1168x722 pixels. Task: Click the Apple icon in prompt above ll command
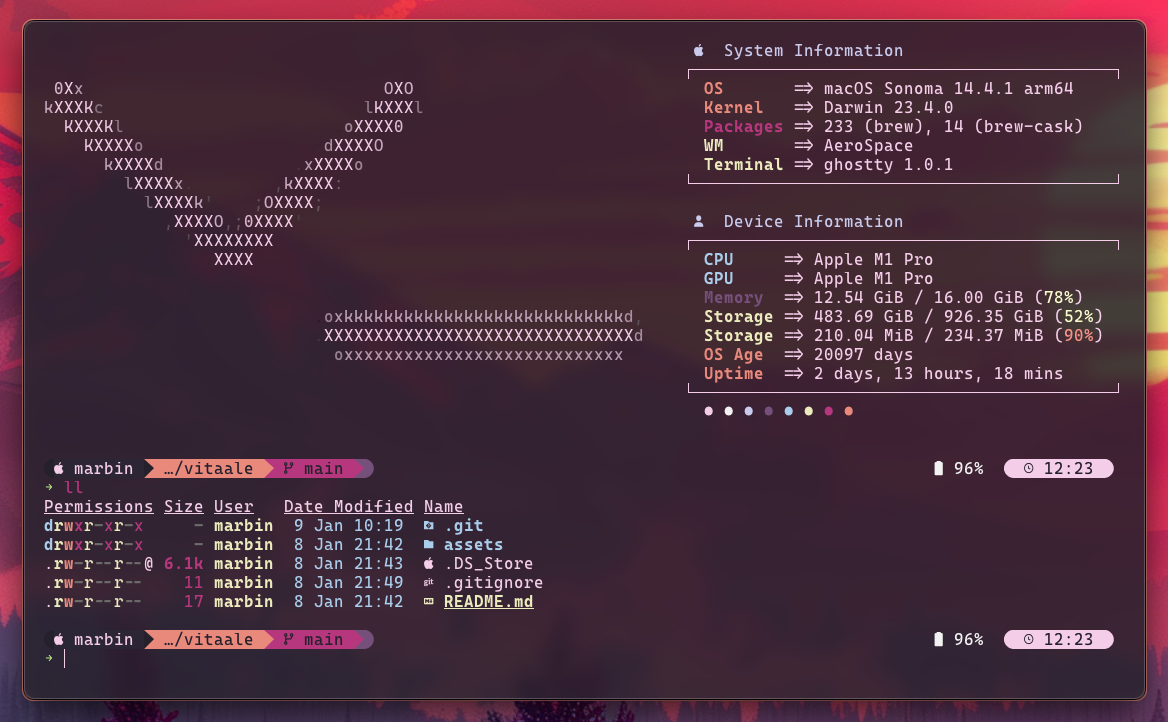click(59, 468)
